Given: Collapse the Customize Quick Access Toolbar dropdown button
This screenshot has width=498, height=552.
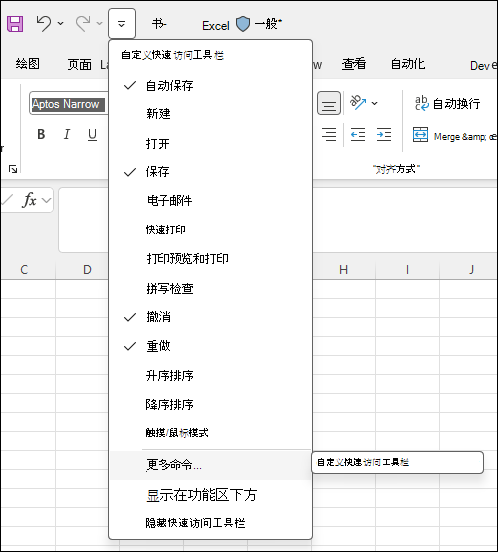Looking at the screenshot, I should click(122, 24).
